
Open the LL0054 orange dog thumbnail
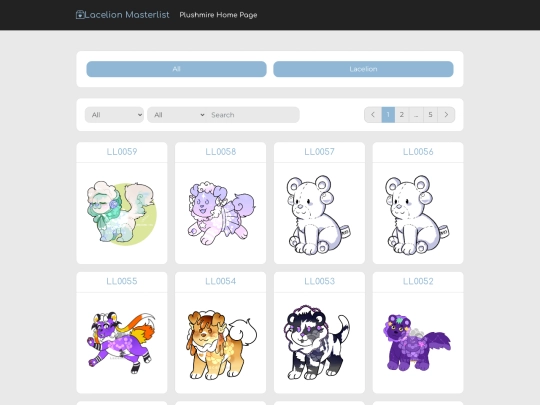click(222, 345)
